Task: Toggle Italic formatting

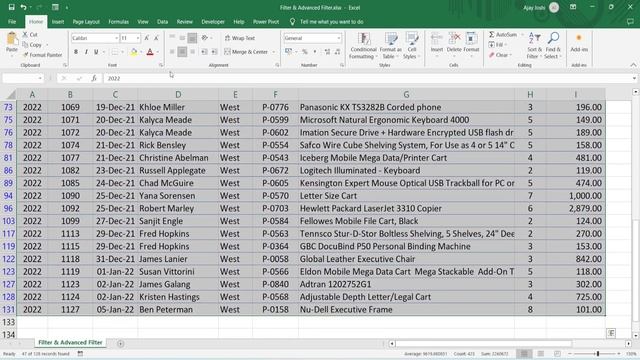Action: click(x=86, y=52)
